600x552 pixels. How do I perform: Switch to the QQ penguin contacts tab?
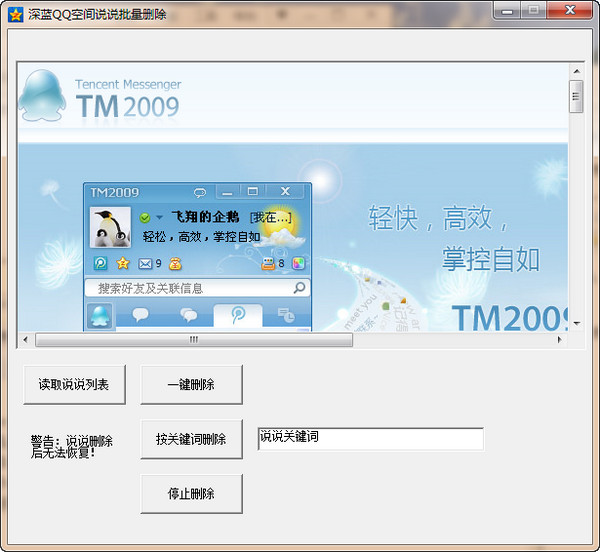pyautogui.click(x=100, y=316)
